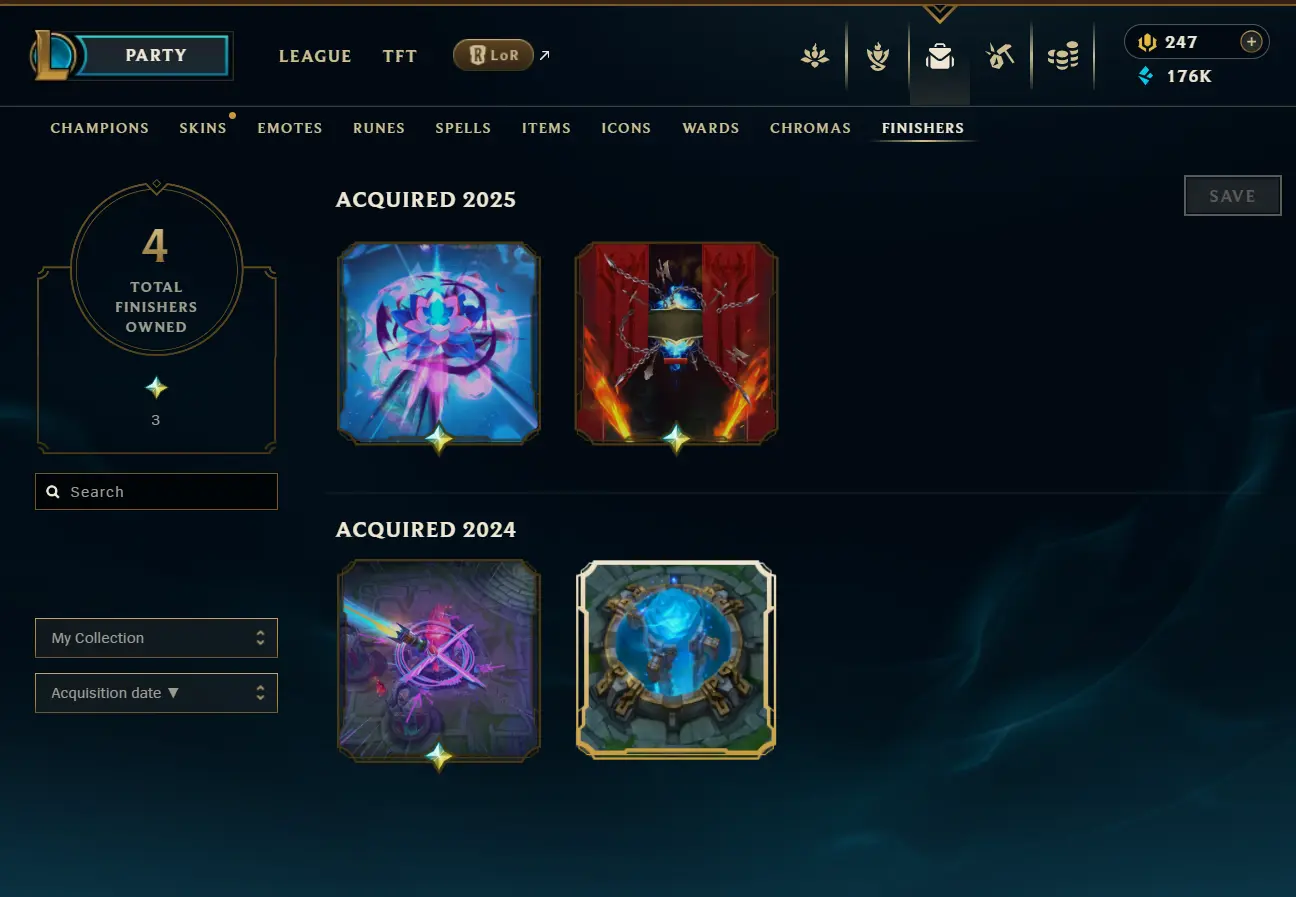Open the Collection briefcase icon
The width and height of the screenshot is (1296, 897).
point(939,57)
